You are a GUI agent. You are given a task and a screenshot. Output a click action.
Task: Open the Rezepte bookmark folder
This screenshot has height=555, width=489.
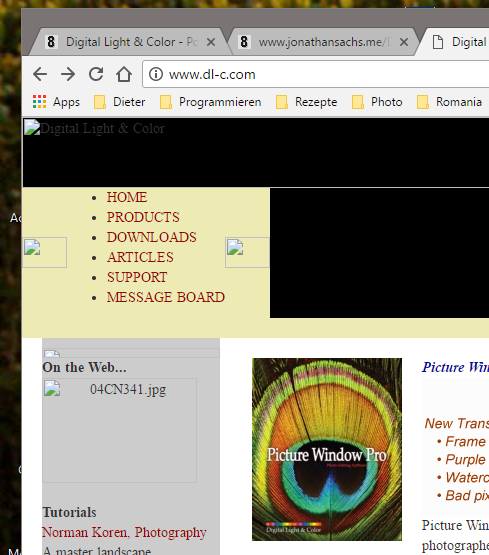click(306, 102)
